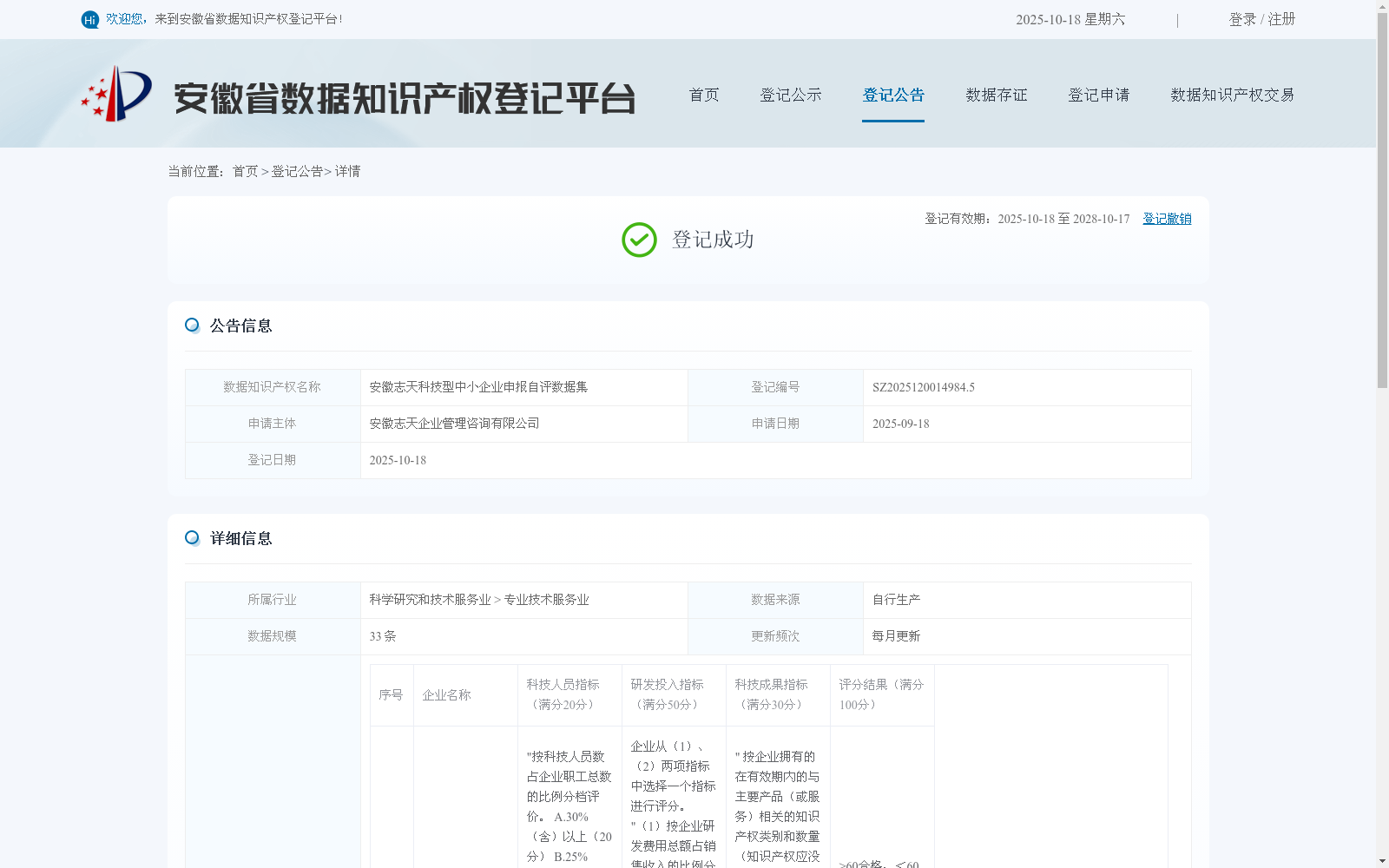This screenshot has width=1389, height=868.
Task: Click the 所属行业 label cell
Action: click(273, 600)
